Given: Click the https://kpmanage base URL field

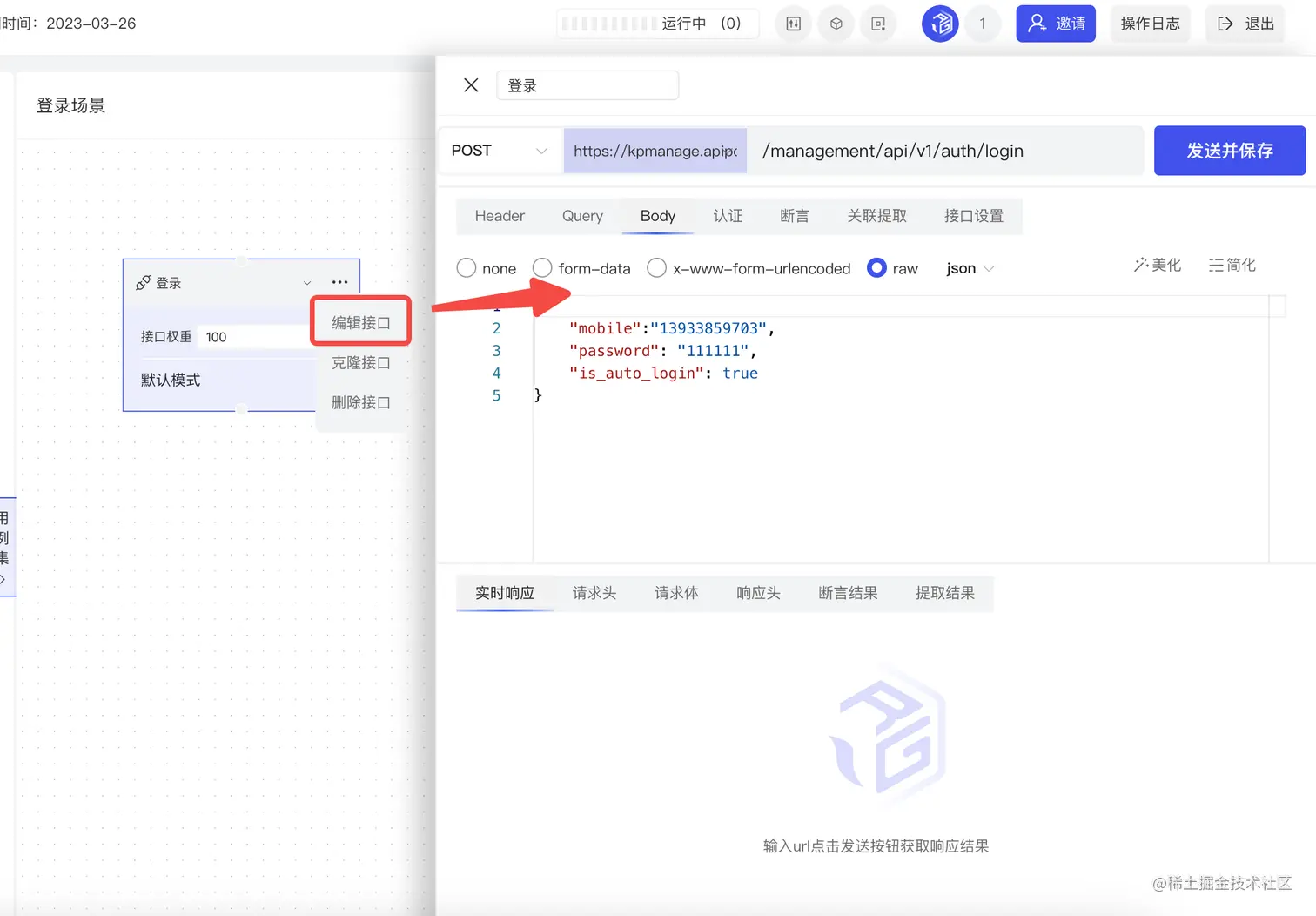Looking at the screenshot, I should pos(655,151).
